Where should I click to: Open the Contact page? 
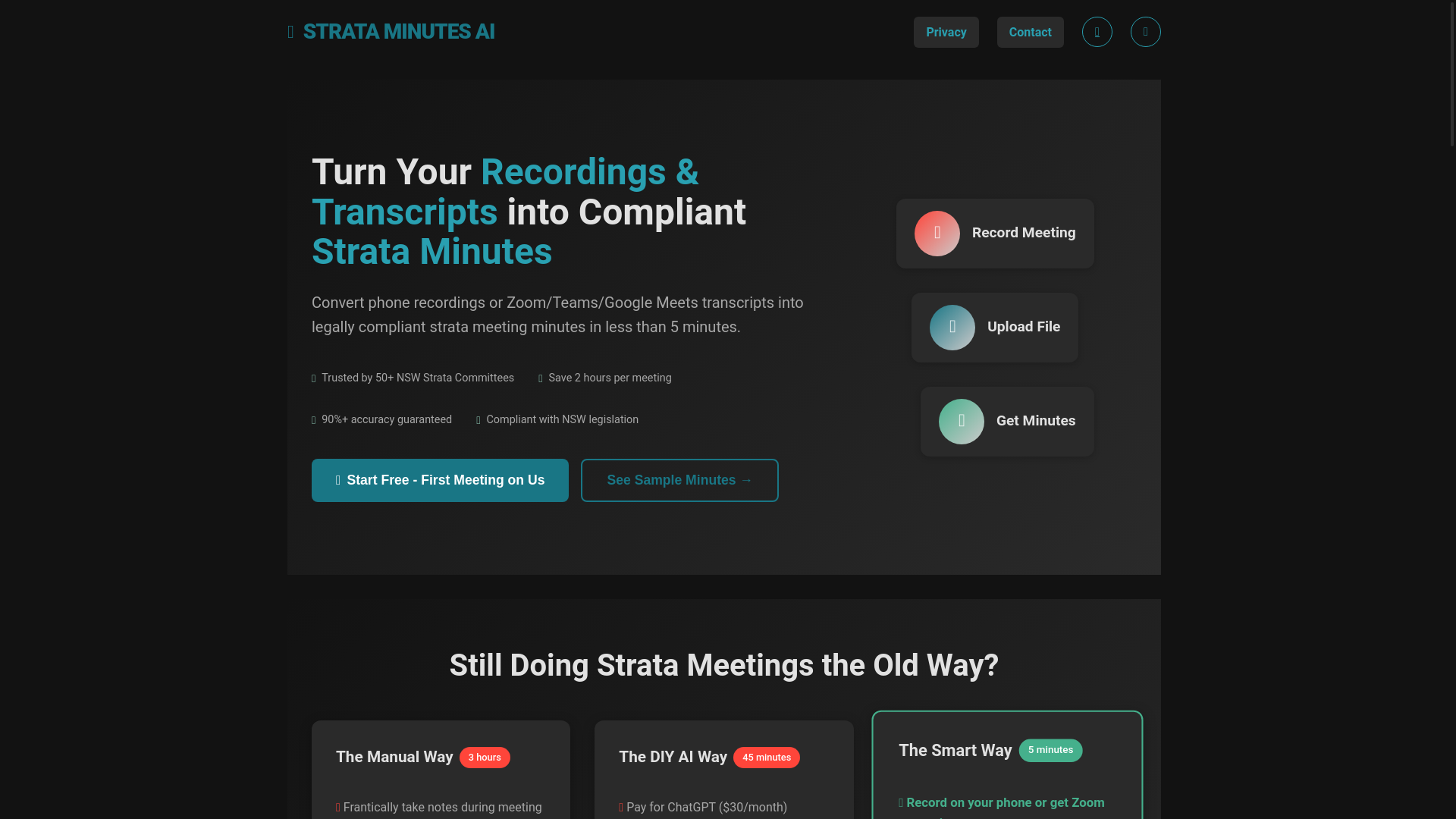[x=1030, y=32]
